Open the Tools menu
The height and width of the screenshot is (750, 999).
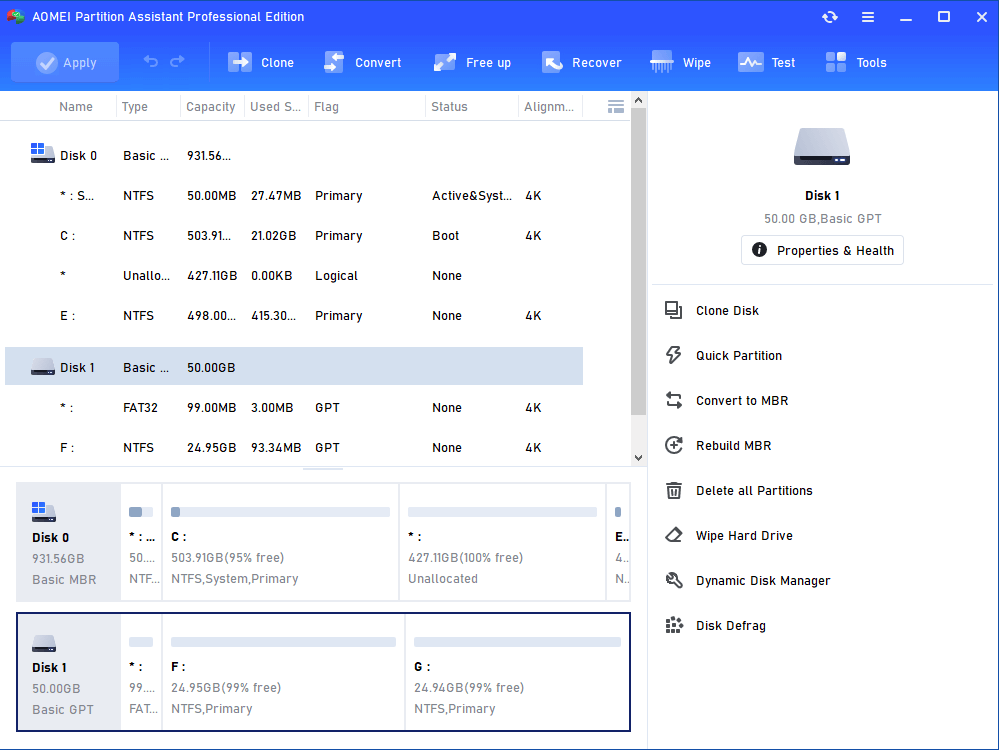point(856,62)
